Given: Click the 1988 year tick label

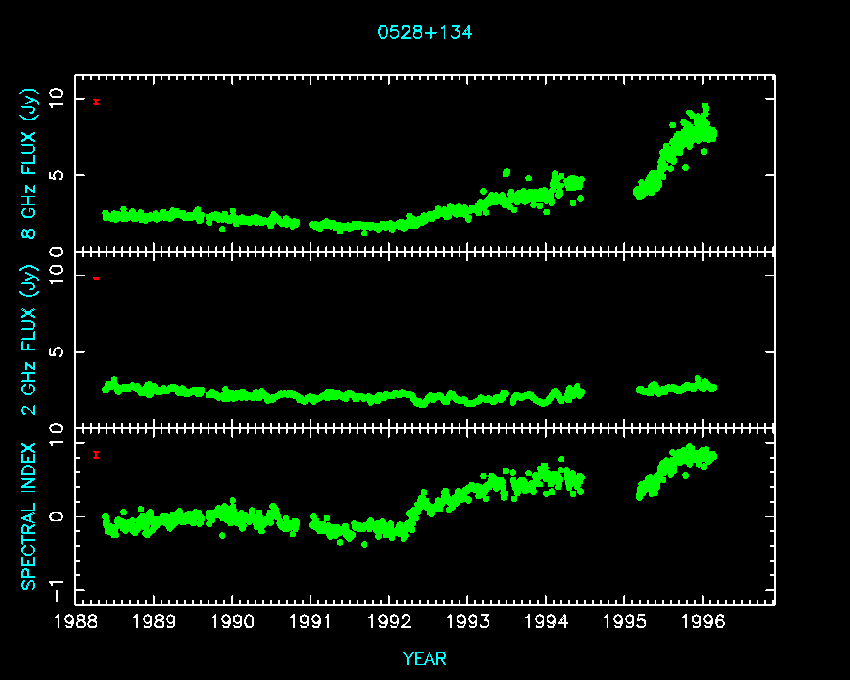Looking at the screenshot, I should [x=75, y=622].
